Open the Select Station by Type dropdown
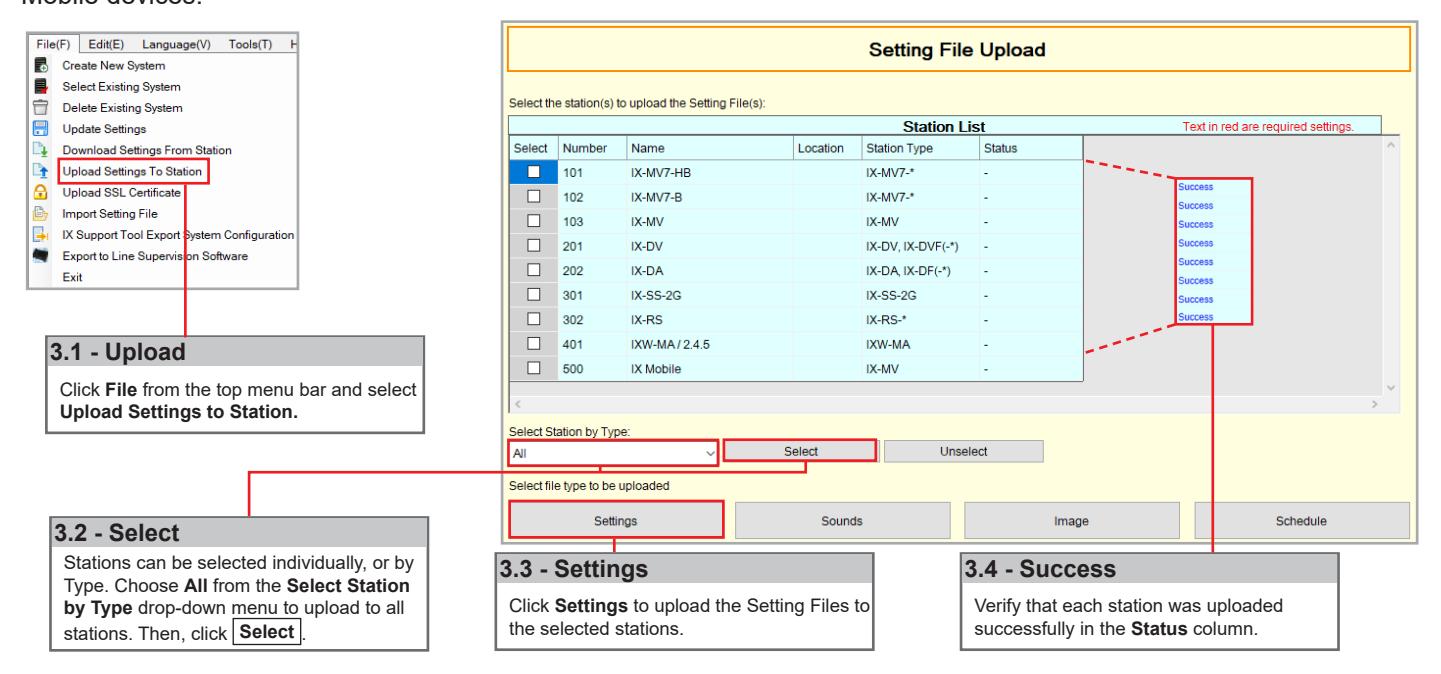1441x674 pixels. pyautogui.click(x=613, y=452)
